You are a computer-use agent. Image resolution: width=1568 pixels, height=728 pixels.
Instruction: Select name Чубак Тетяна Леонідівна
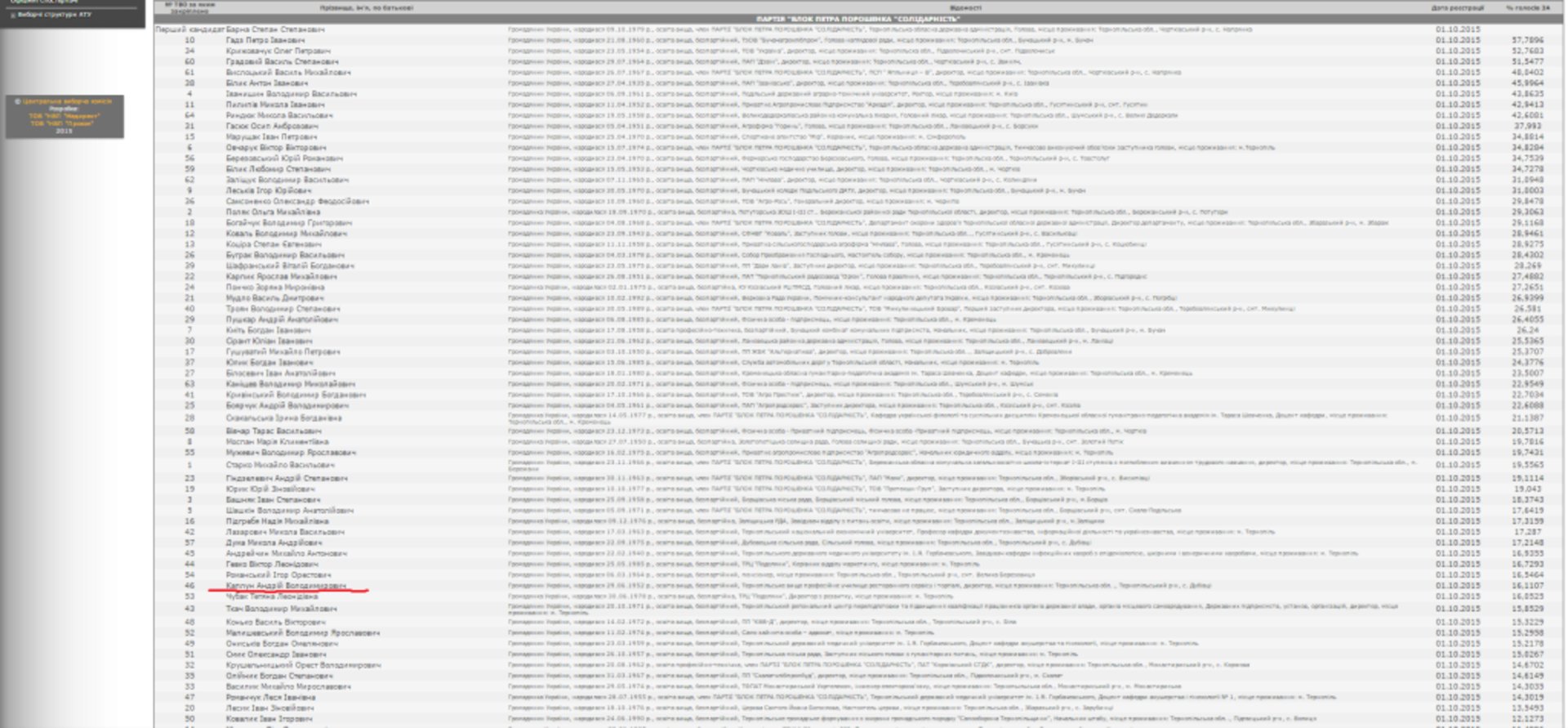[272, 596]
